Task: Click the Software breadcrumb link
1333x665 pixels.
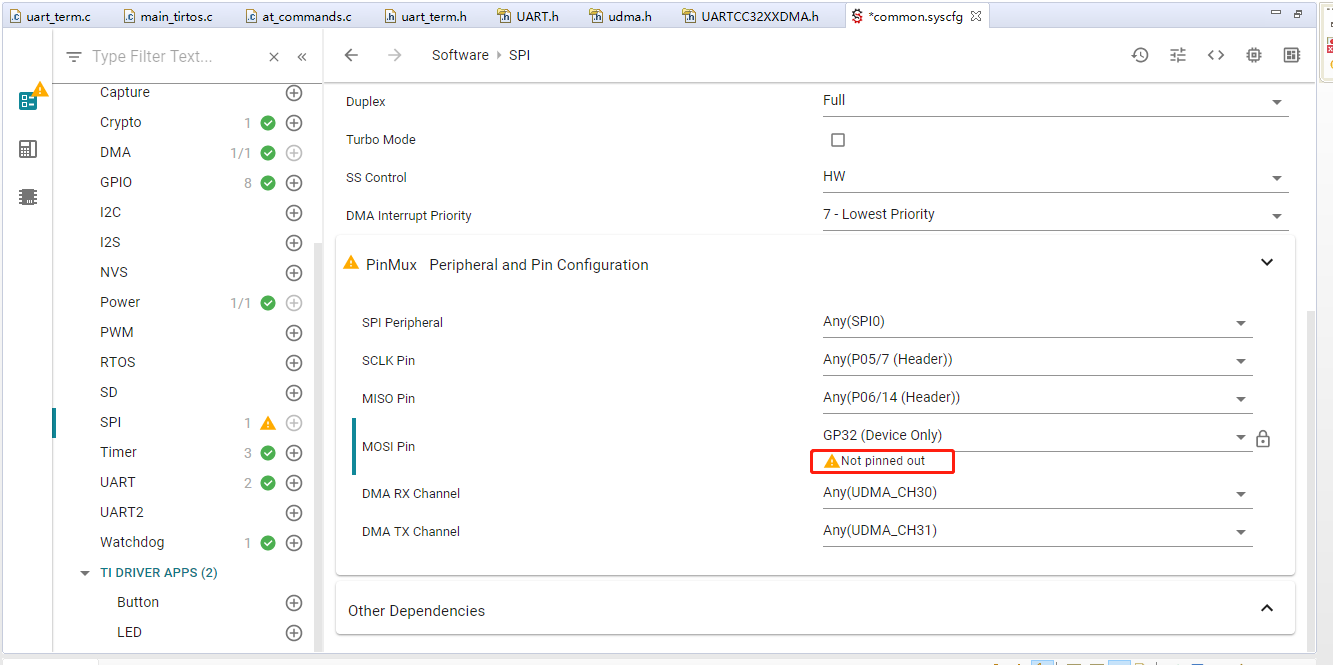Action: tap(460, 55)
